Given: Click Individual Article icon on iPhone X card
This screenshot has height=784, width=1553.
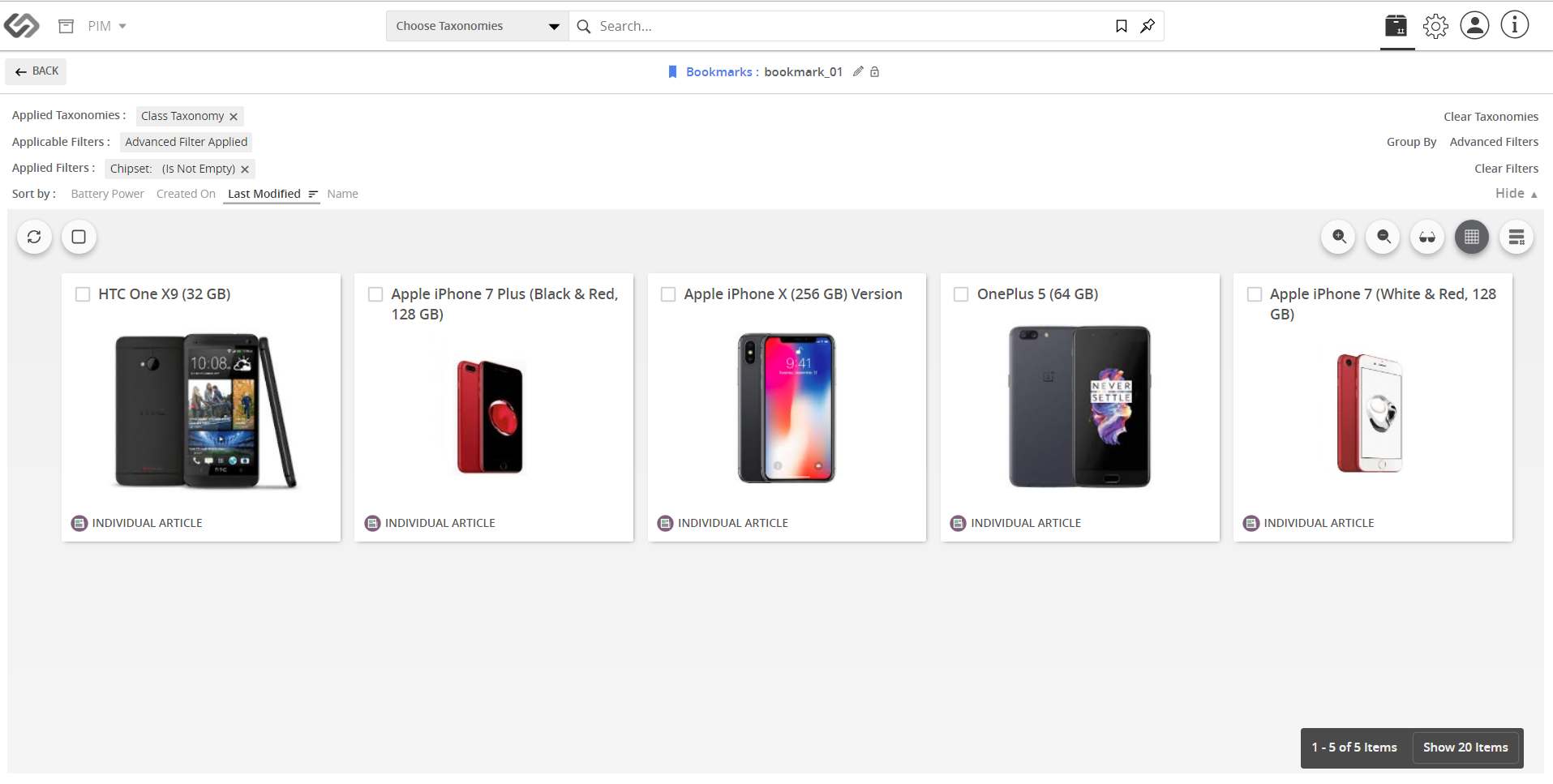Looking at the screenshot, I should point(666,523).
